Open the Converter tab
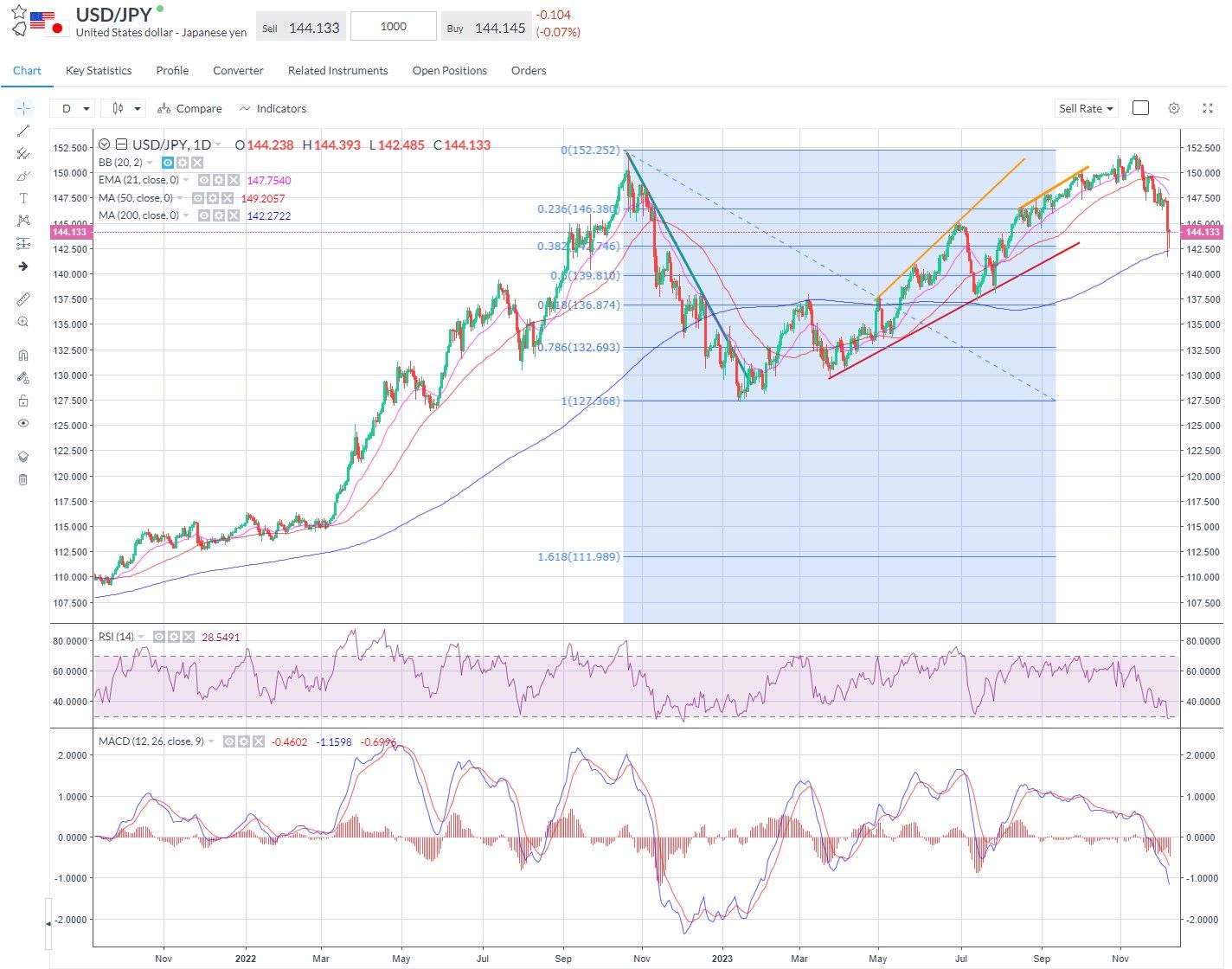The width and height of the screenshot is (1232, 969). tap(238, 71)
